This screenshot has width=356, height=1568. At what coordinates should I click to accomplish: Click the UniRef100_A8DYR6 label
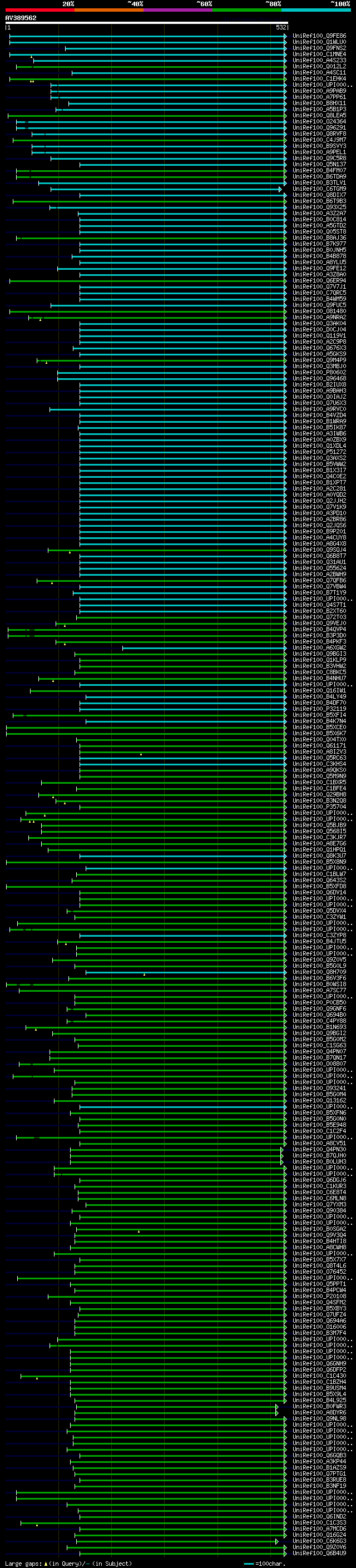pos(319,1413)
